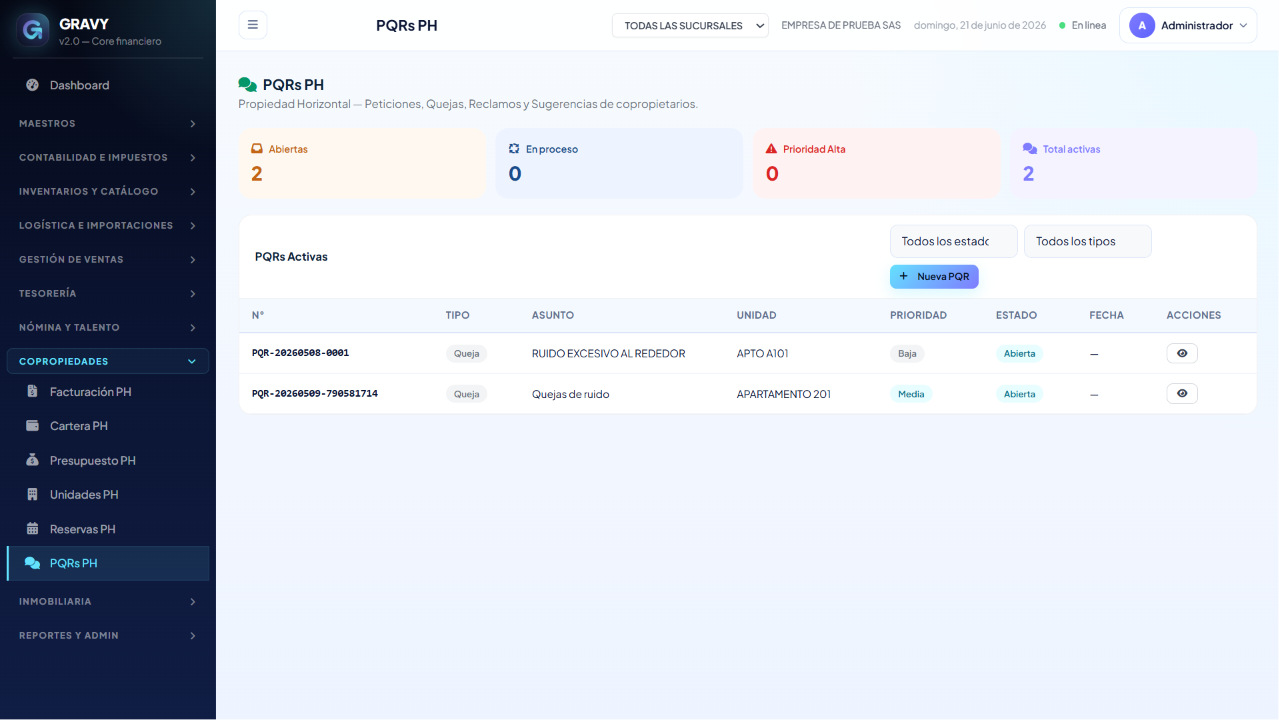Screen dimensions: 1279x720
Task: Expand the Reportes y Admin section
Action: coord(108,635)
